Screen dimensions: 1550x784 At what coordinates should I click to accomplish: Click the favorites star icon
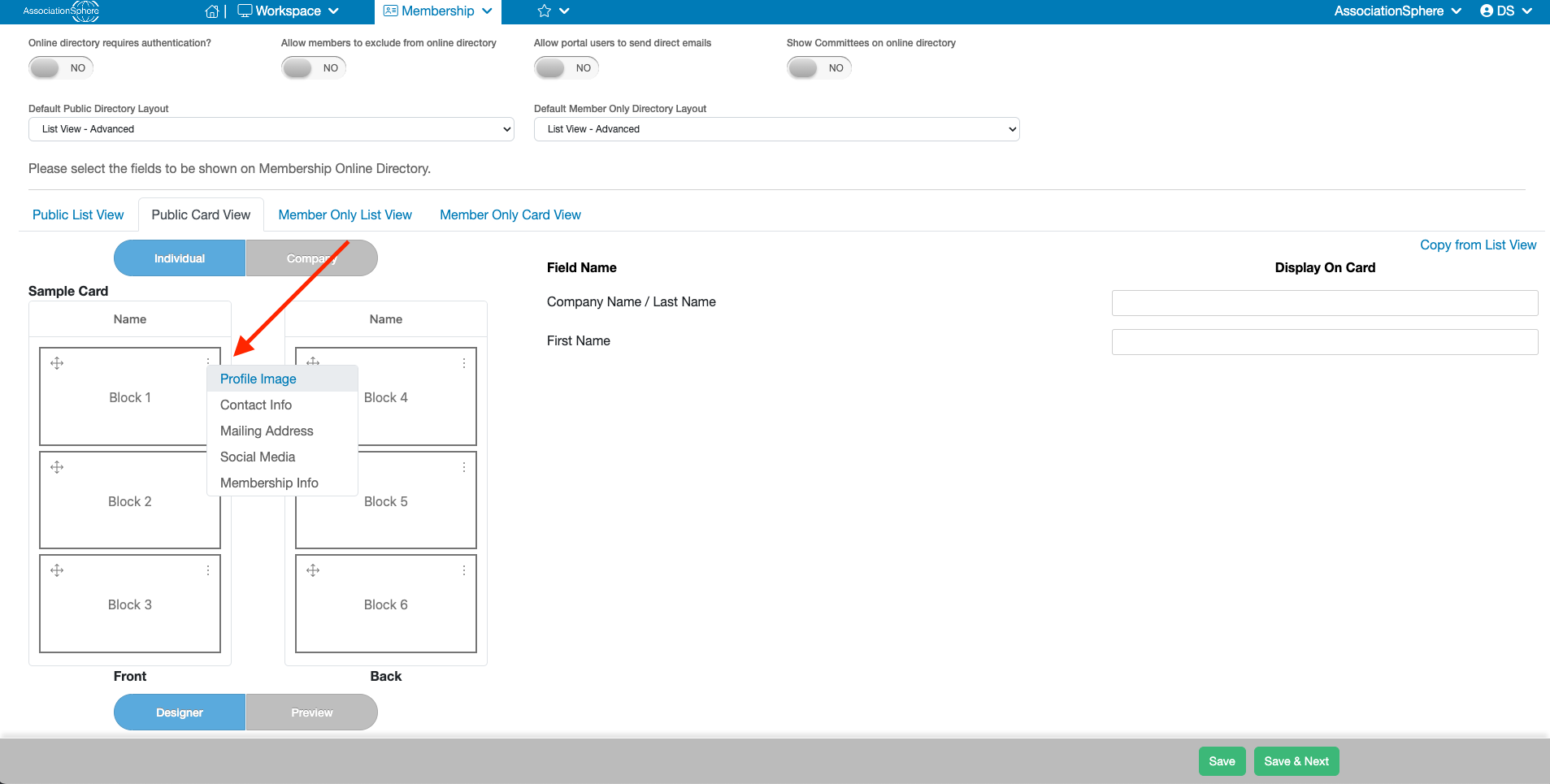[x=545, y=11]
